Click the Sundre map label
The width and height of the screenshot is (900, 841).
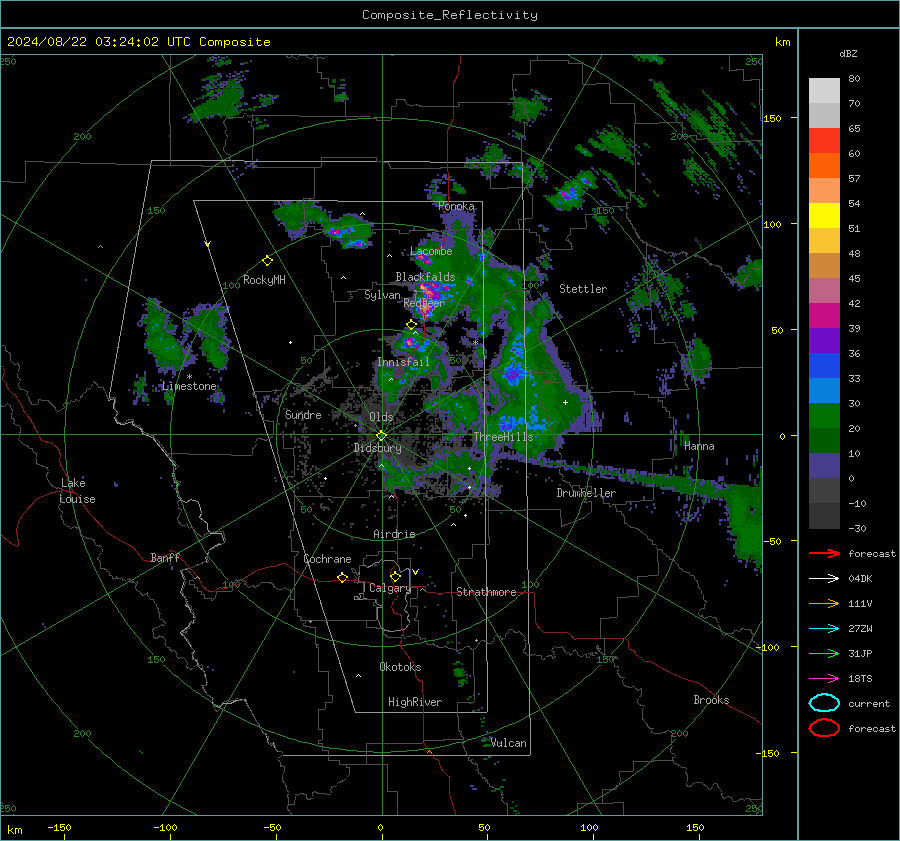pos(304,415)
